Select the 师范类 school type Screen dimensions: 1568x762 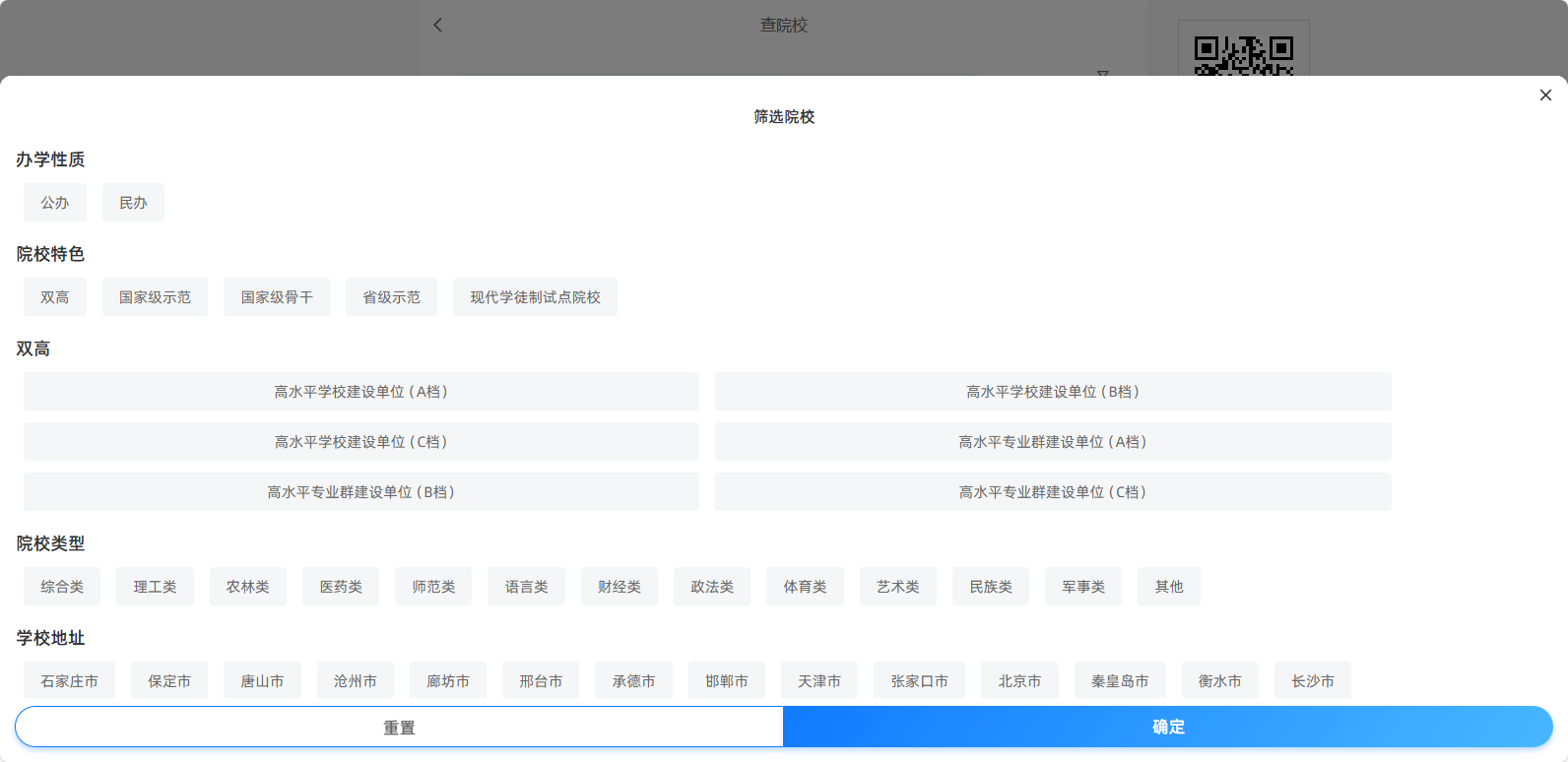click(433, 587)
